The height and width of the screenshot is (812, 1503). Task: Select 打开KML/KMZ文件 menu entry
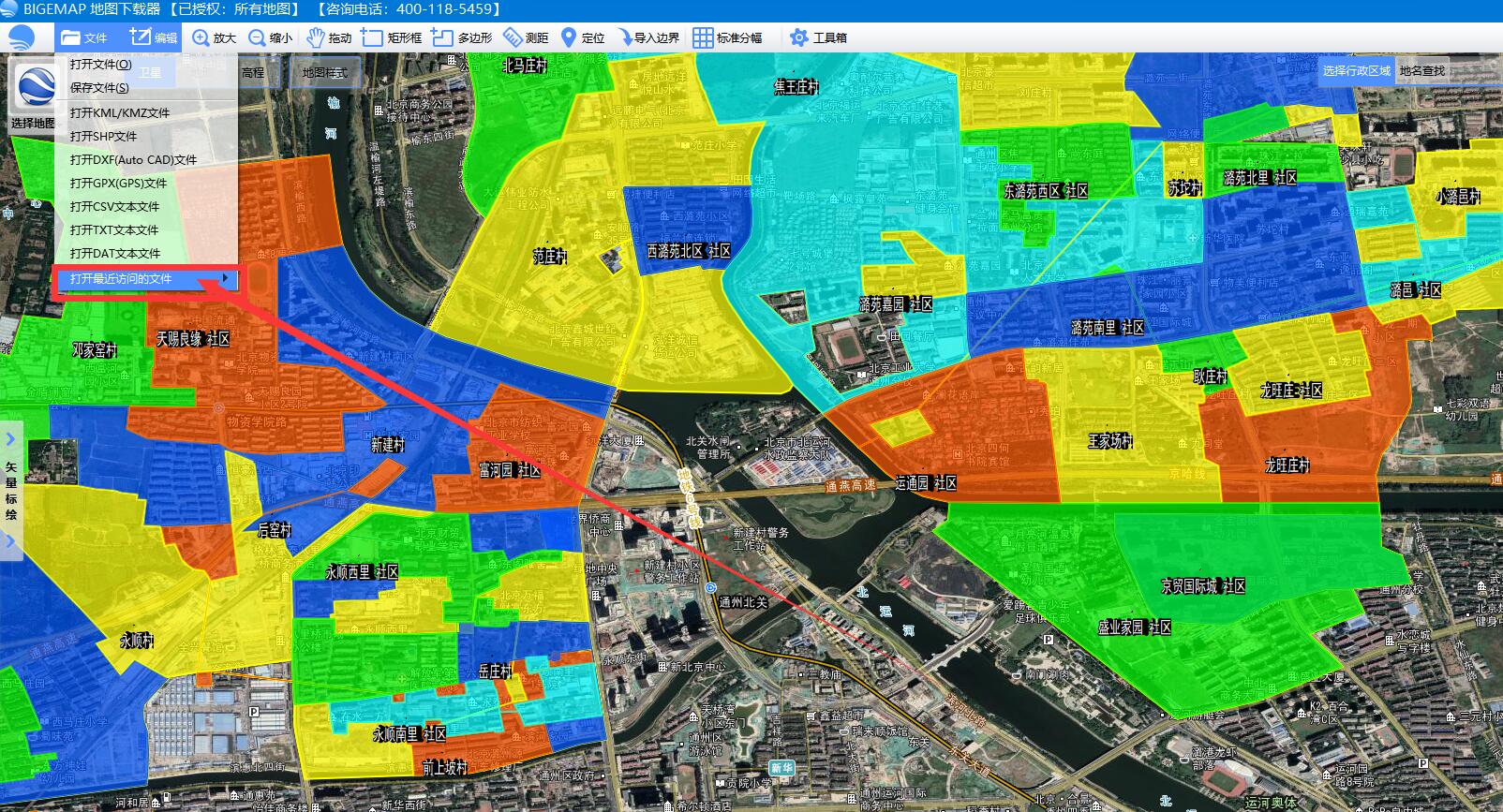pos(120,112)
